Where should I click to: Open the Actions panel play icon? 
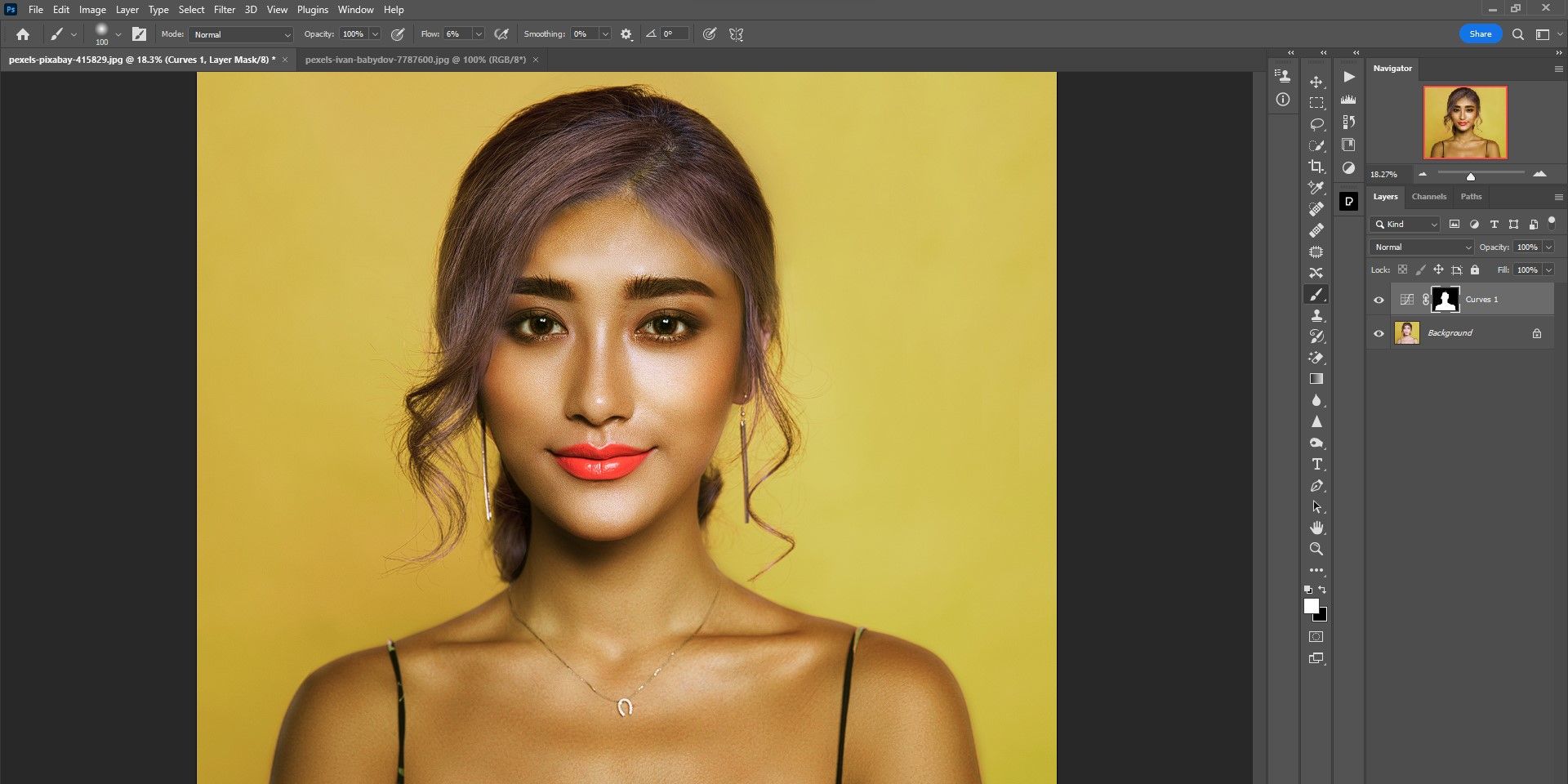click(1349, 77)
